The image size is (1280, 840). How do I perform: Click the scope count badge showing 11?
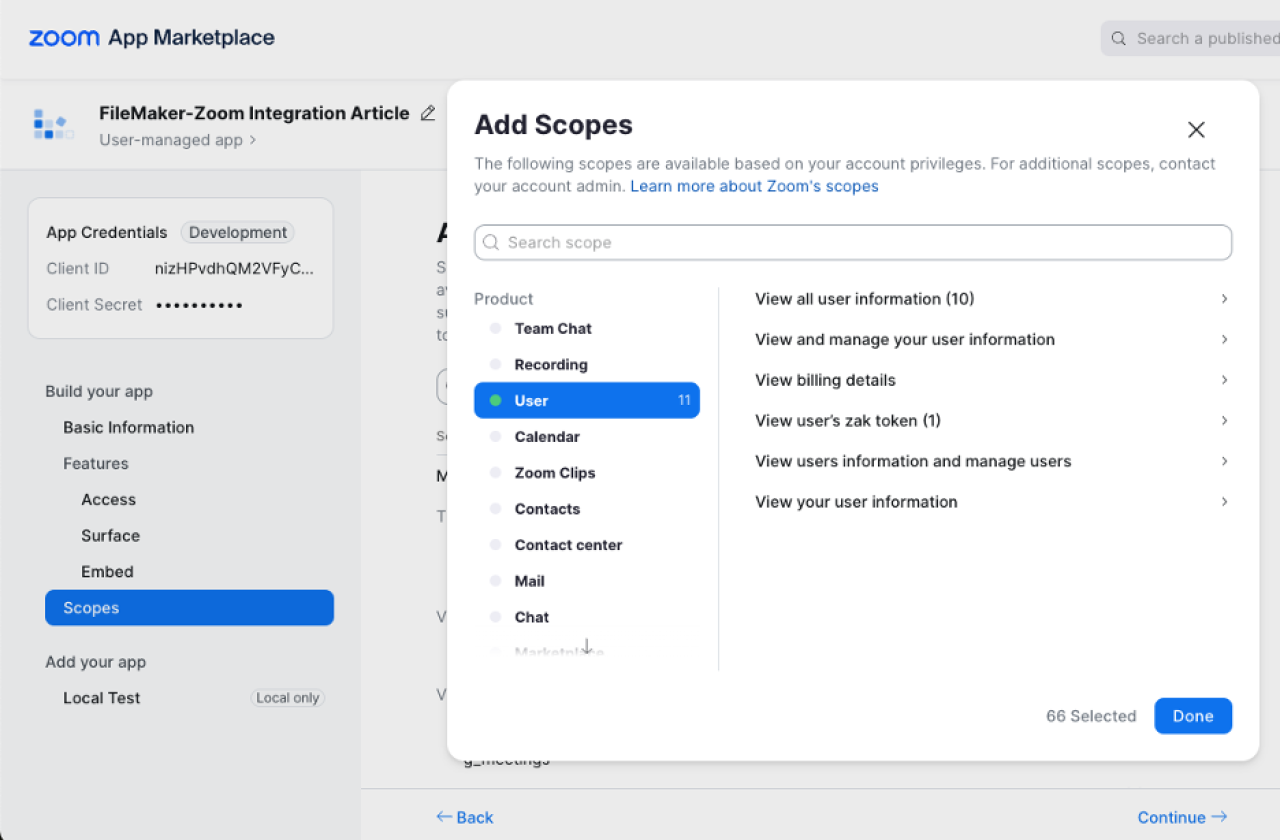click(684, 400)
